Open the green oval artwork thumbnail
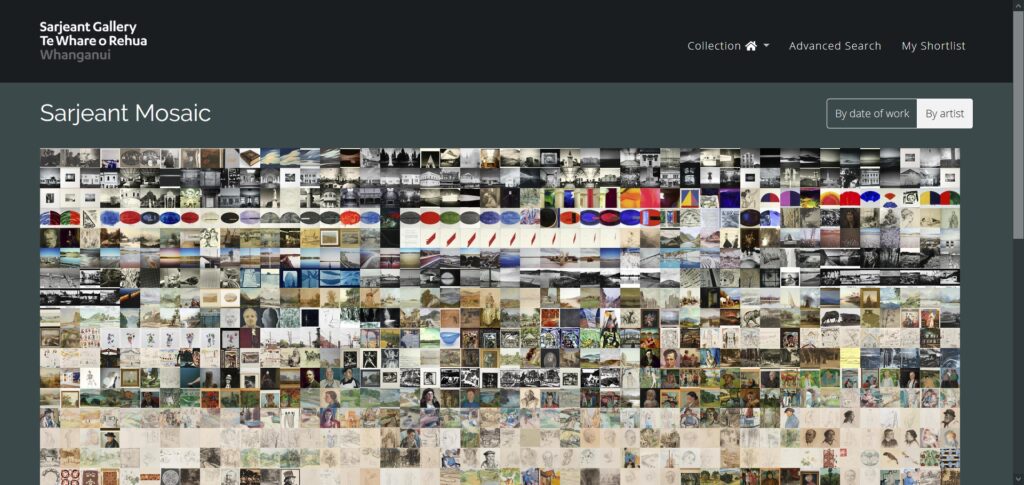The height and width of the screenshot is (485, 1024). point(450,217)
